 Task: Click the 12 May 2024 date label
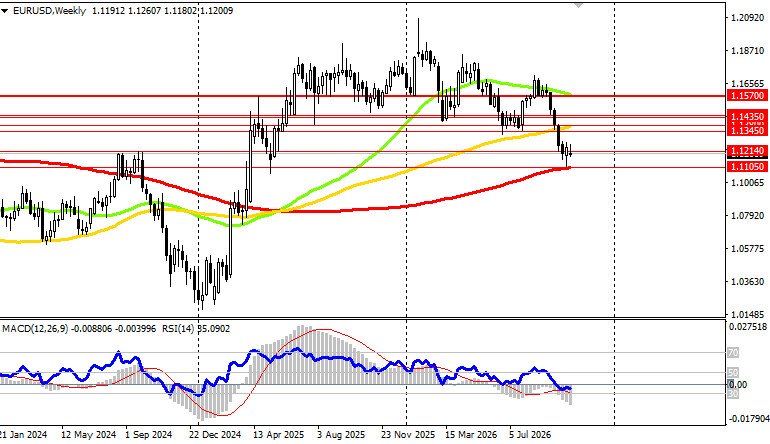click(88, 435)
